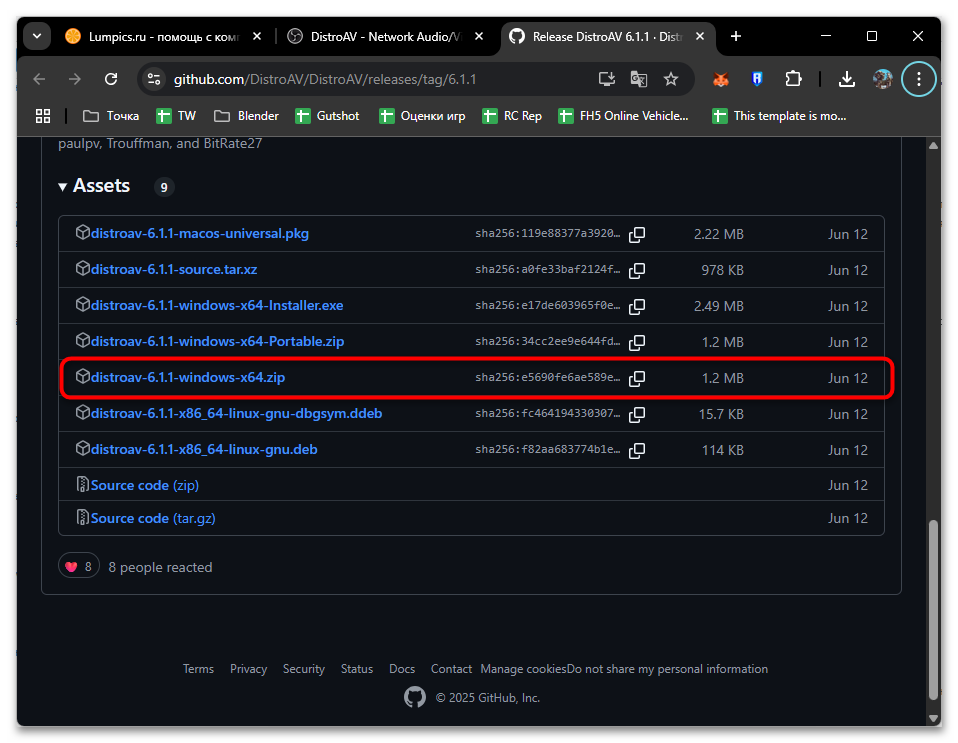Click the Google Translate icon in address bar
The width and height of the screenshot is (958, 743).
pyautogui.click(x=638, y=79)
